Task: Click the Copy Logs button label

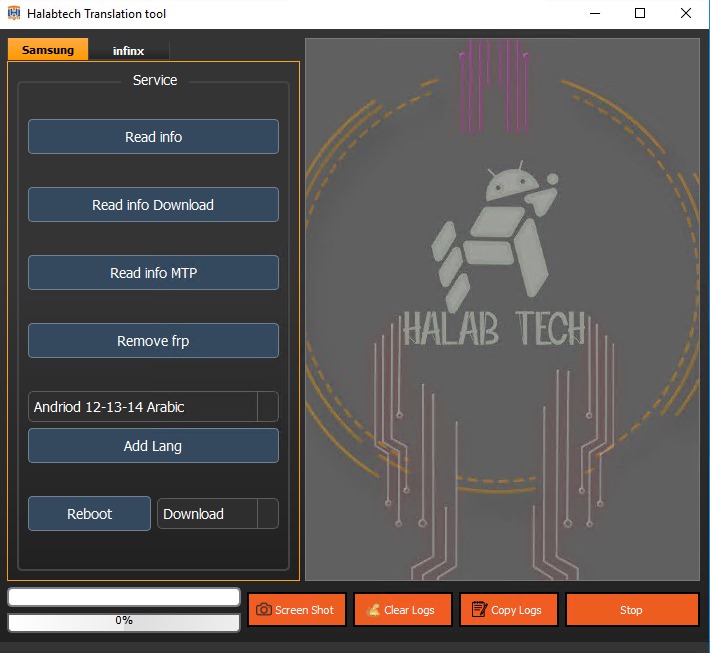Action: (516, 610)
